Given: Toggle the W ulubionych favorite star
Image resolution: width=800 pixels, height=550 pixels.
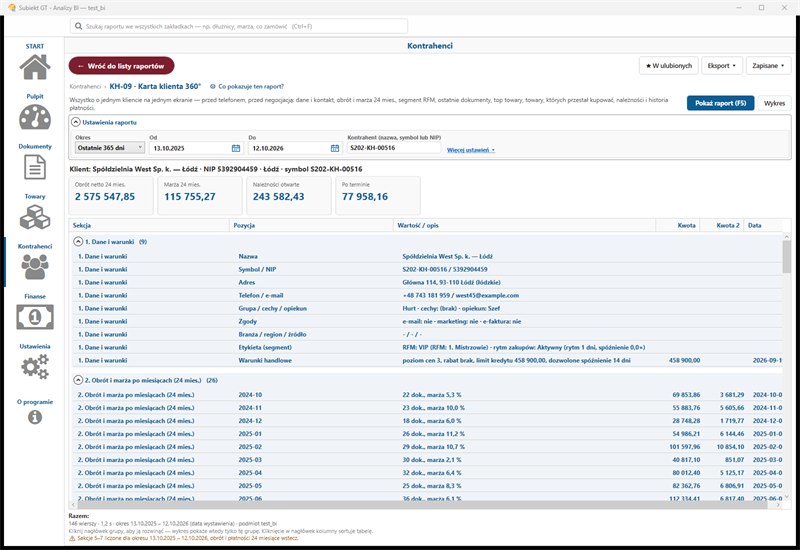Looking at the screenshot, I should [x=668, y=66].
